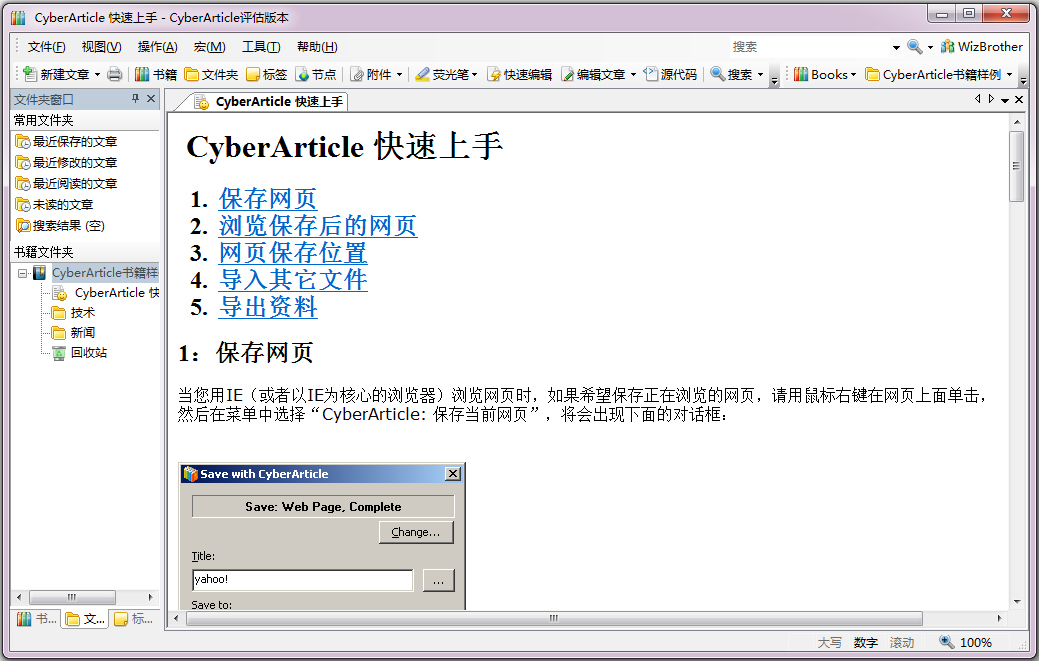The width and height of the screenshot is (1039, 661).
Task: Open the 回收站 recycle bin
Action: click(x=80, y=352)
